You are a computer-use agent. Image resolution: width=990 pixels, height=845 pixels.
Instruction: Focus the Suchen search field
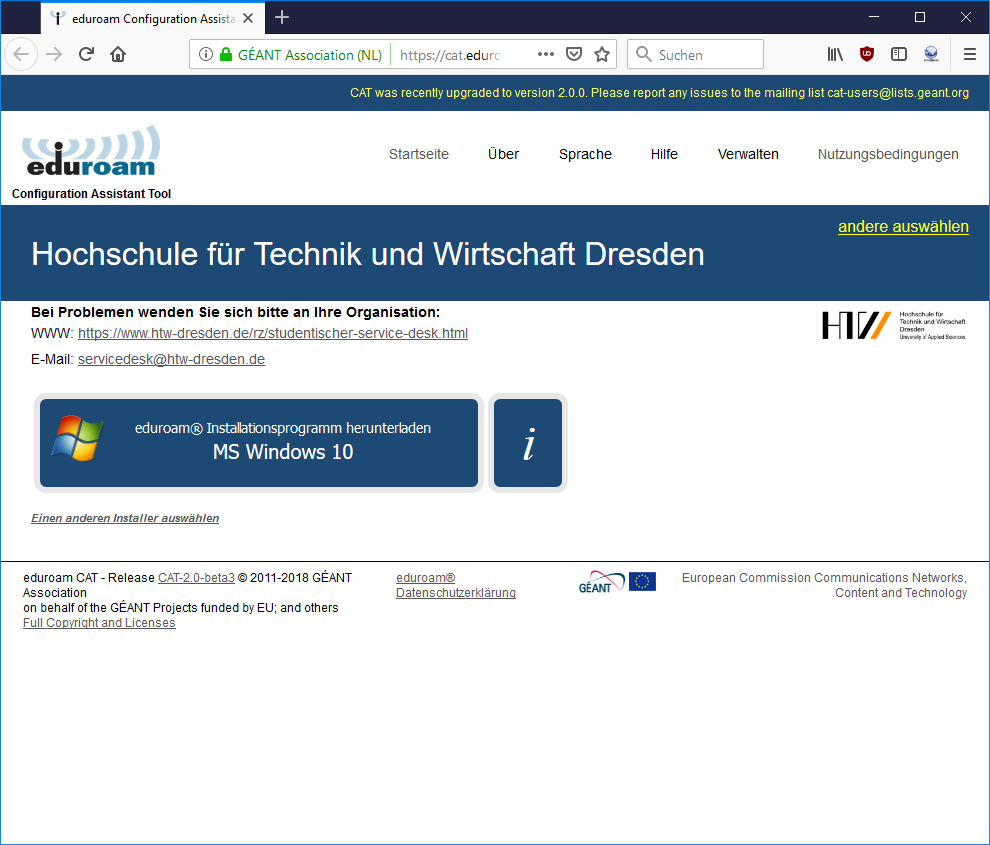(x=695, y=54)
